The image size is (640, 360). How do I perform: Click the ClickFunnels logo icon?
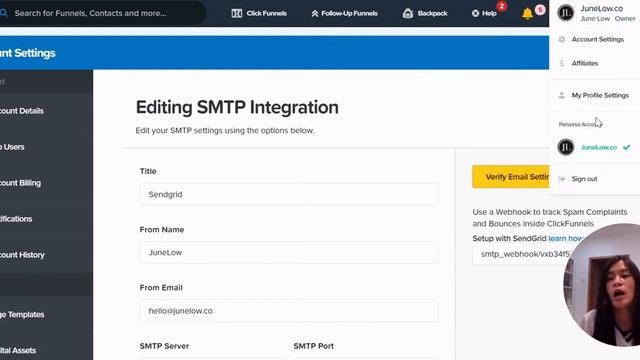(237, 13)
